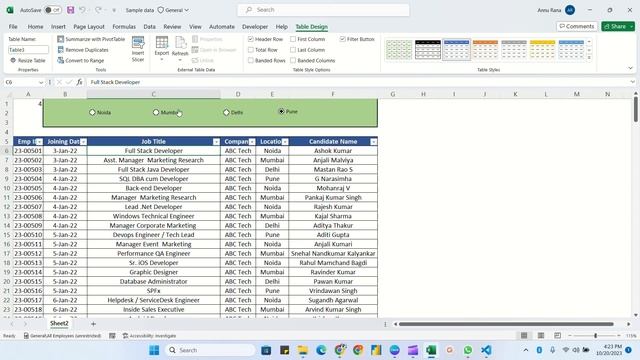Click Remove Duplicates tool
The image size is (640, 360).
pyautogui.click(x=83, y=50)
